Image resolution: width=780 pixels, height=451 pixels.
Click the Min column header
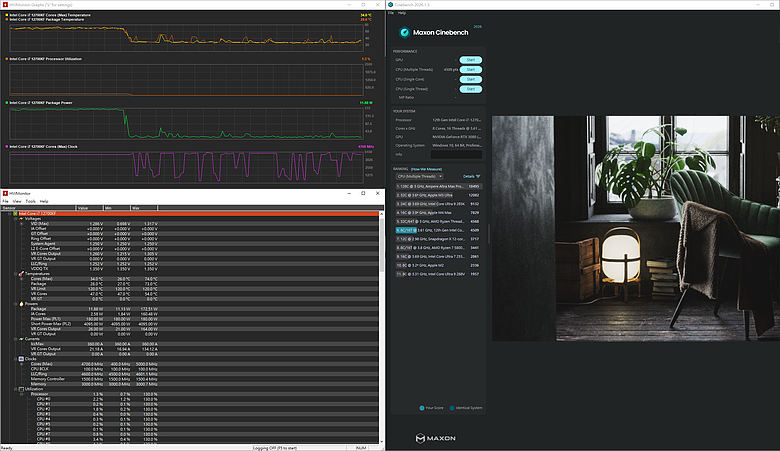(116, 208)
